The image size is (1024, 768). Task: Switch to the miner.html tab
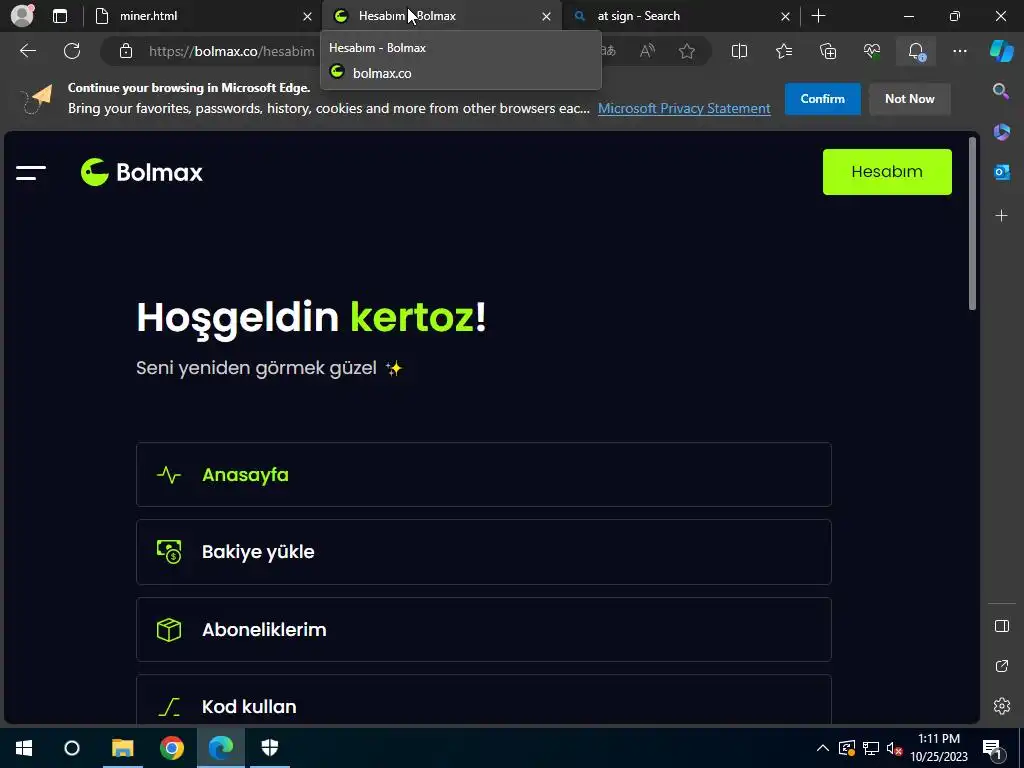click(202, 16)
